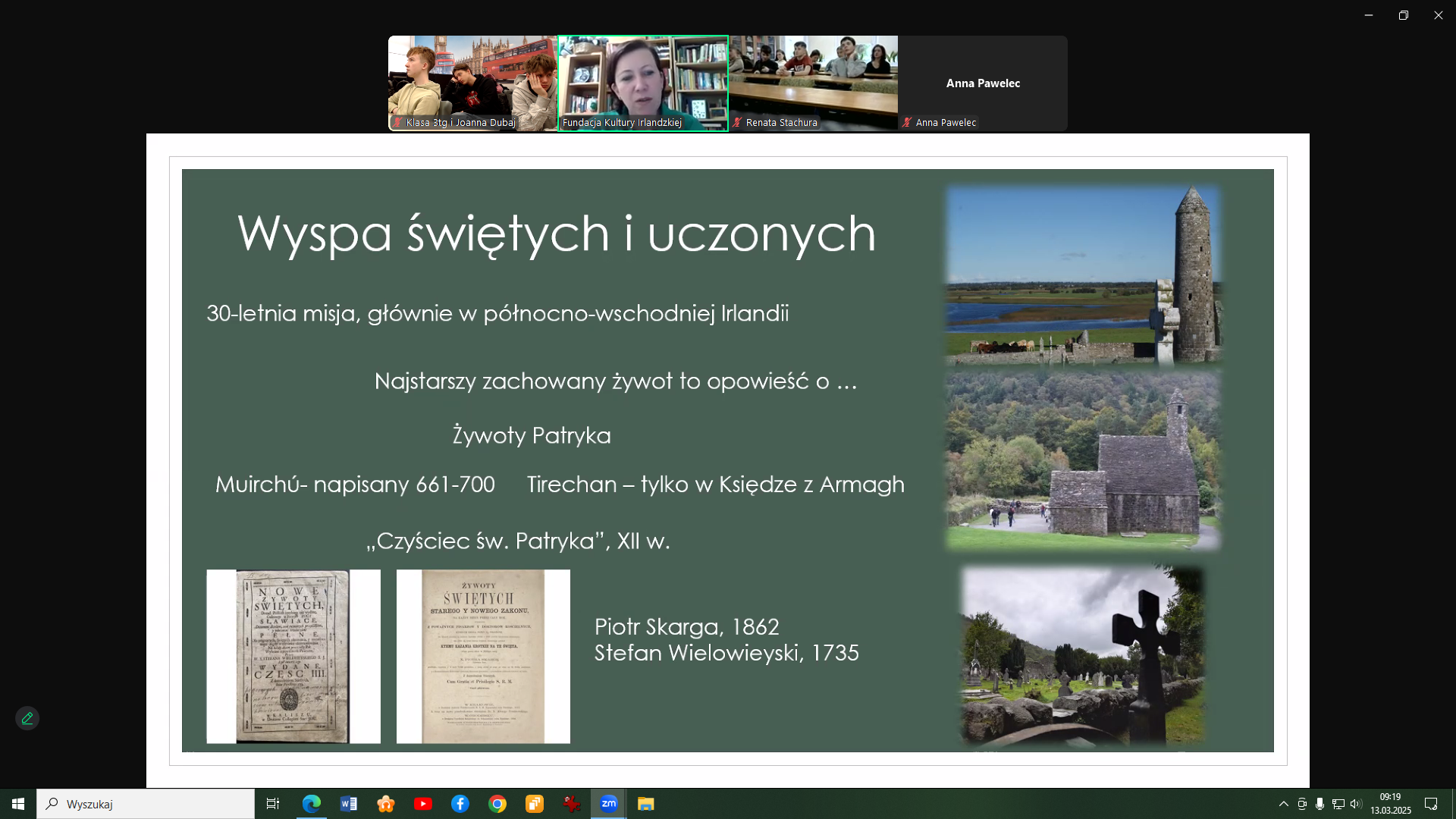Open the notification center panel

coord(1431,804)
